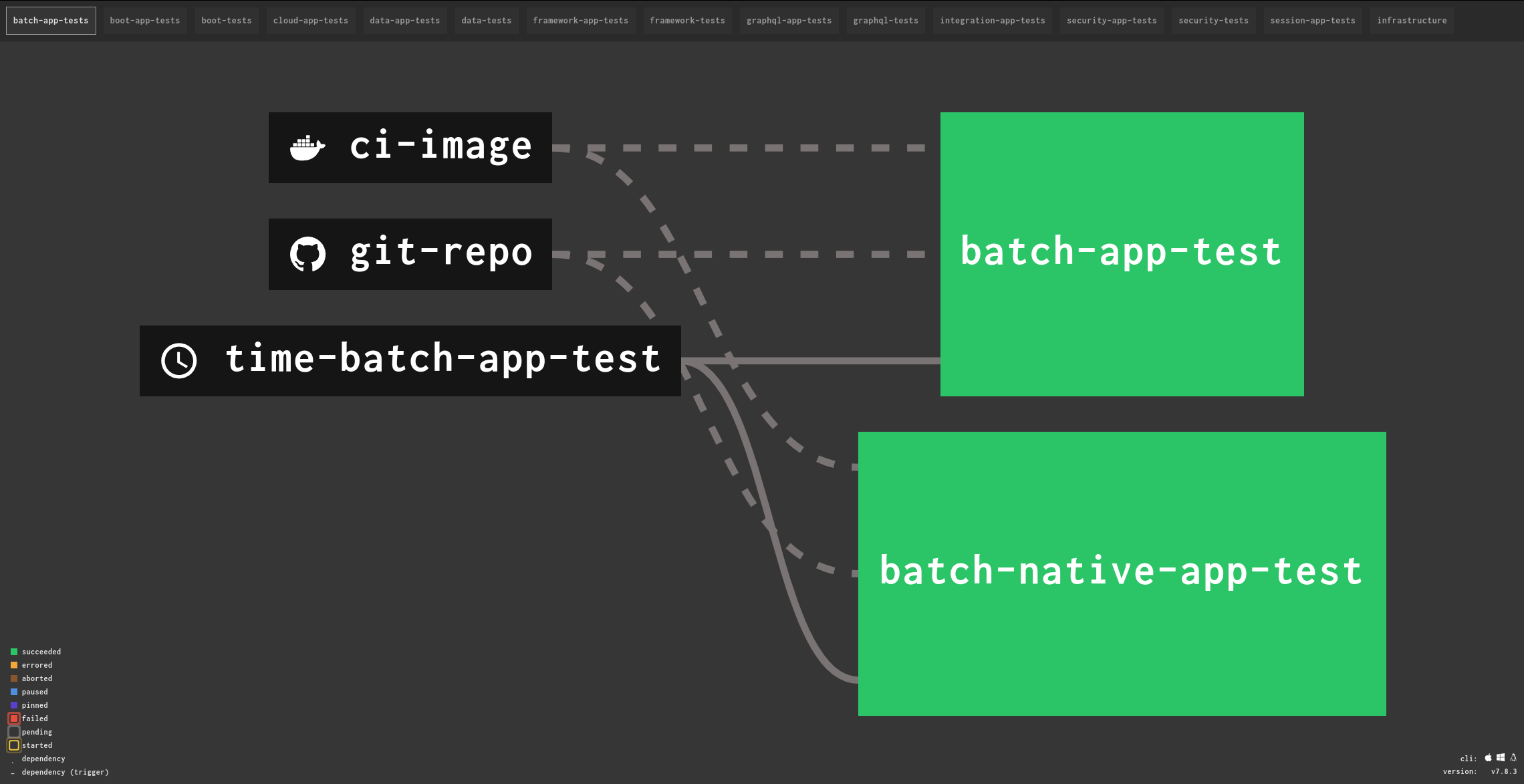Open the time-batch-app-test resource label
The image size is (1524, 784).
(x=442, y=360)
